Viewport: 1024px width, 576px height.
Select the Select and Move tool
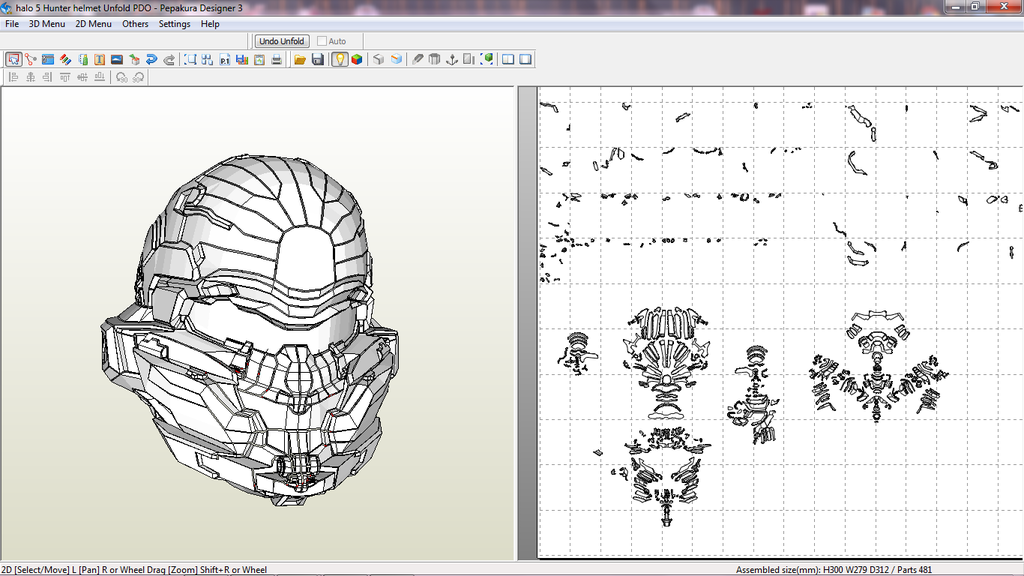coord(14,59)
